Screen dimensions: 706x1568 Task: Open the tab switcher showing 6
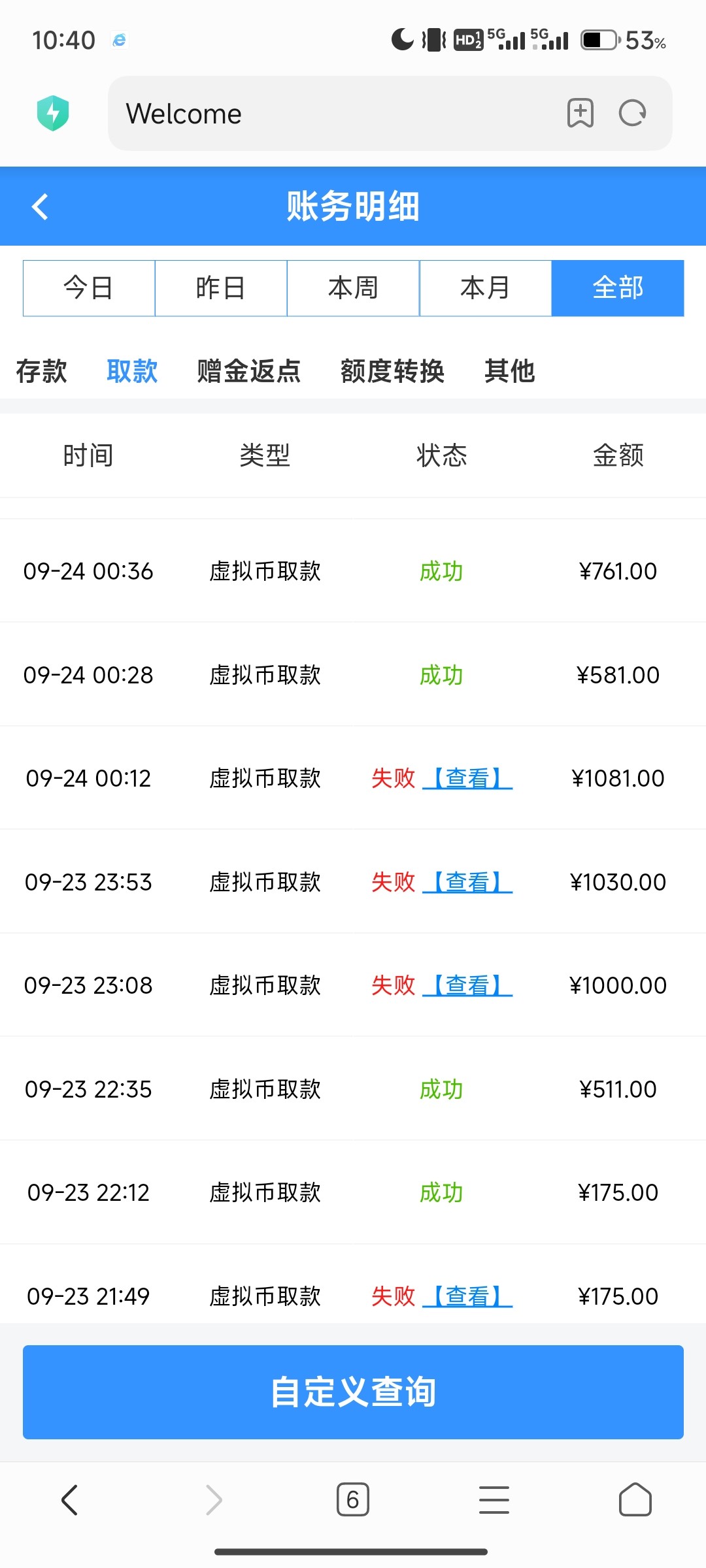click(x=352, y=1499)
